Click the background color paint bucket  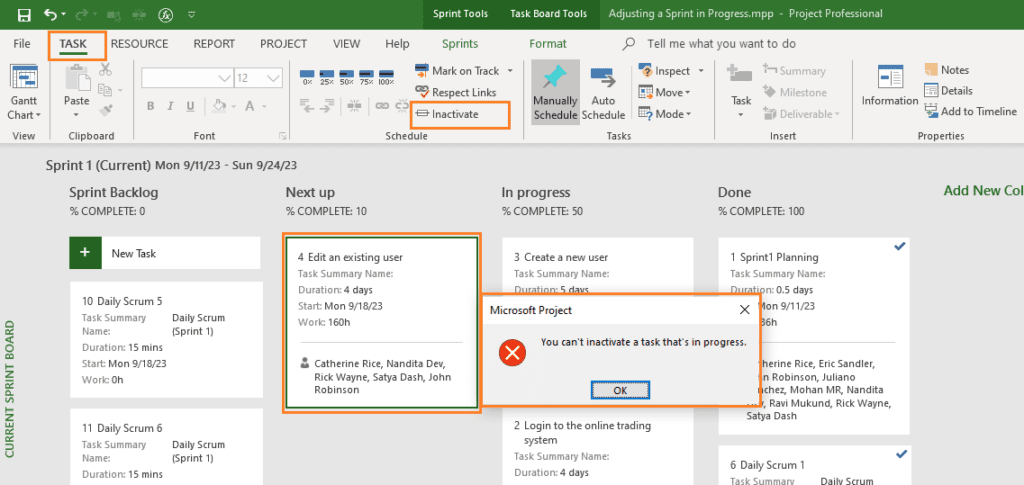pyautogui.click(x=219, y=106)
